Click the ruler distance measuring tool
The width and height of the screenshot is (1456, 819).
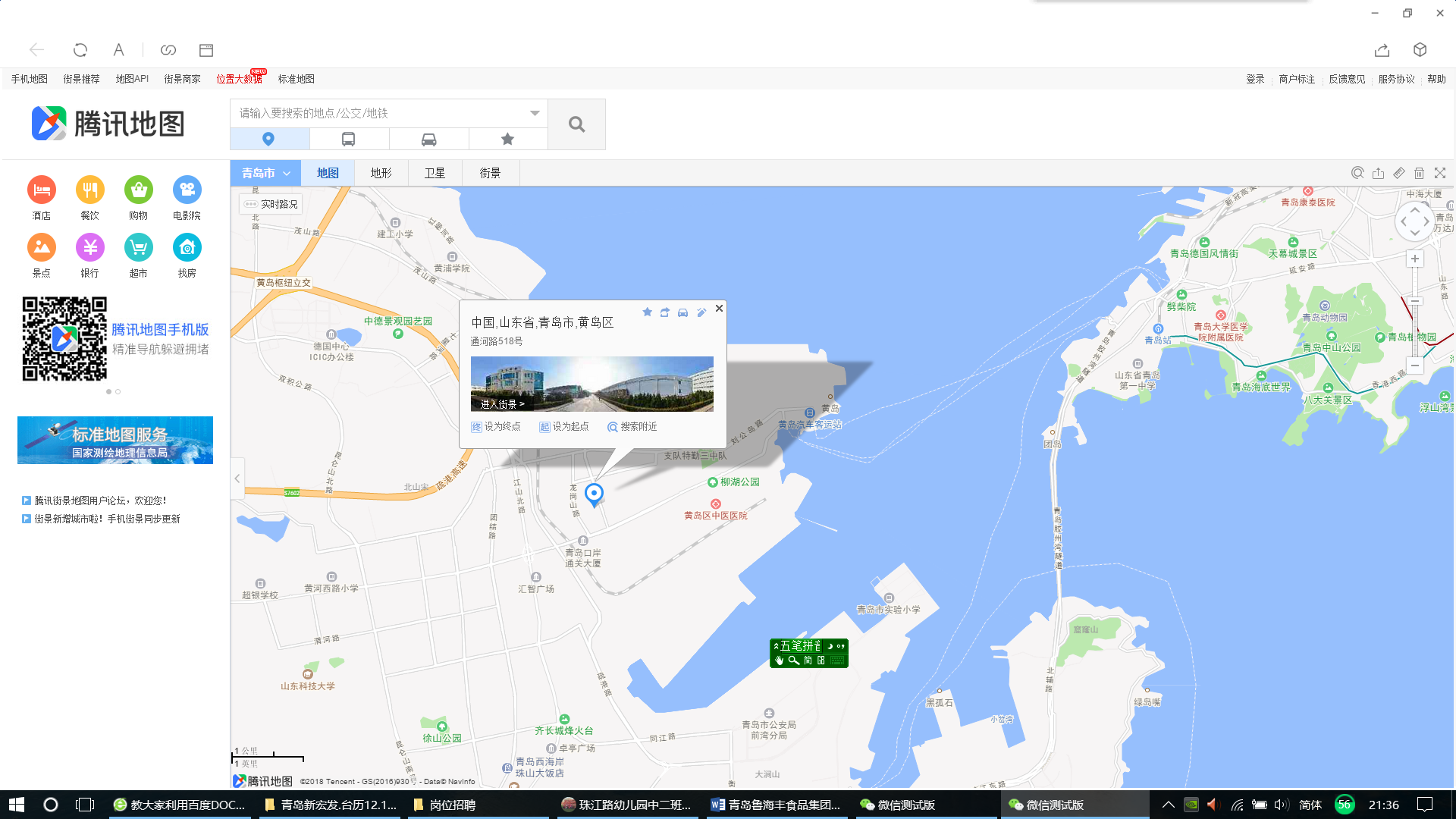pyautogui.click(x=1399, y=173)
